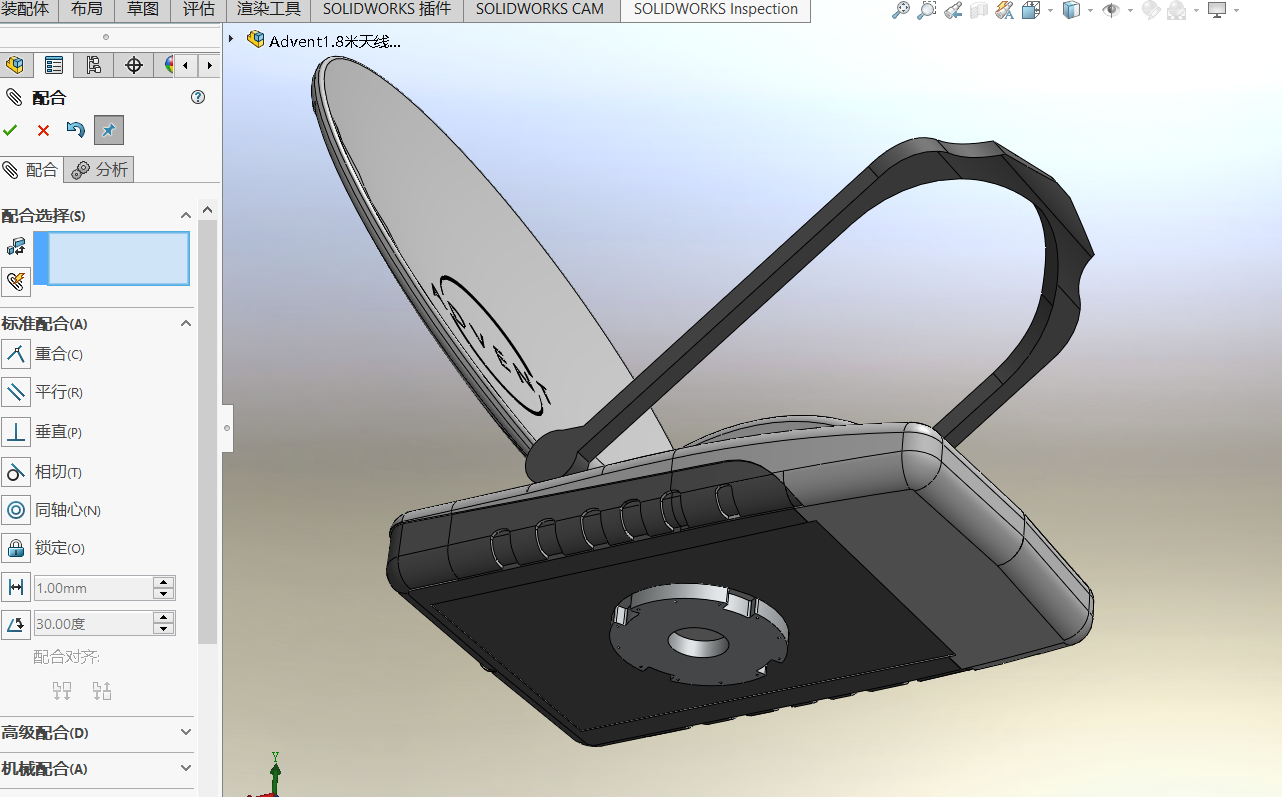
Task: Open the View Orientation dropdown arrow
Action: coord(1049,11)
